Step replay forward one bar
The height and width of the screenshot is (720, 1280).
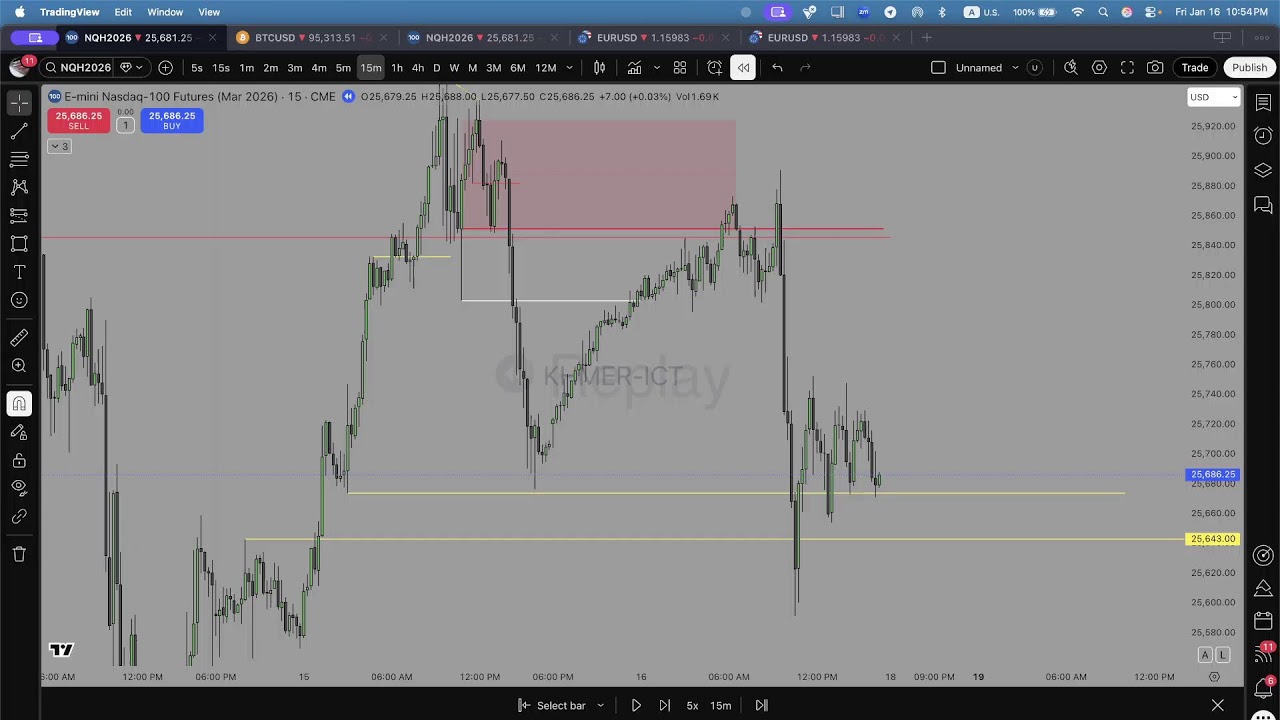click(664, 705)
